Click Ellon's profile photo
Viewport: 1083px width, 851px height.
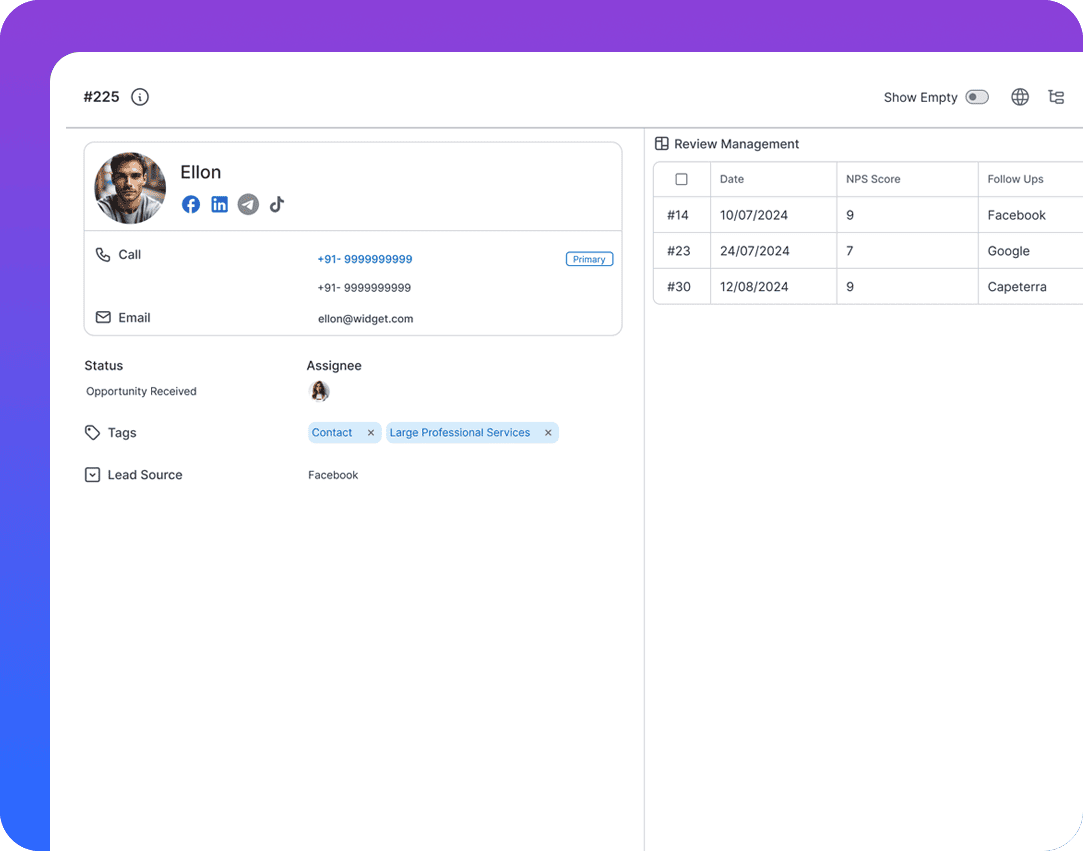(130, 188)
